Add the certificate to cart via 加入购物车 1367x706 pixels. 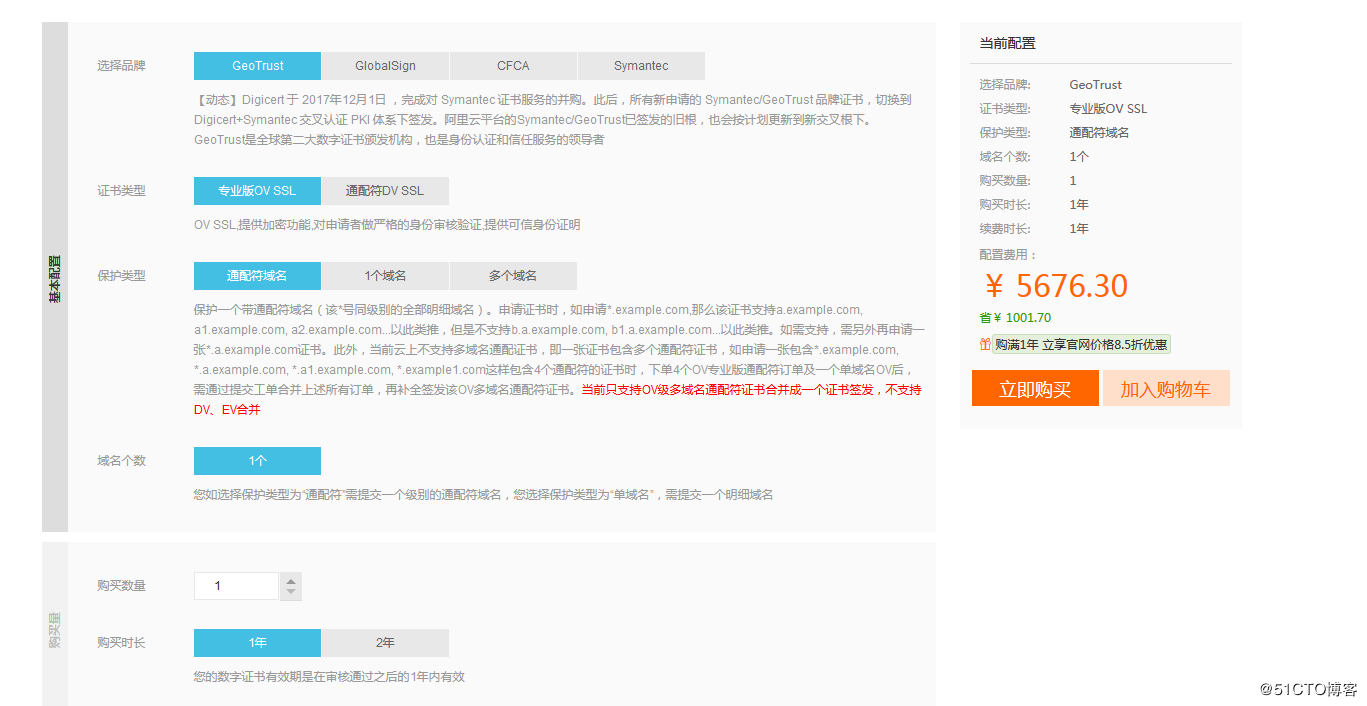[1166, 388]
